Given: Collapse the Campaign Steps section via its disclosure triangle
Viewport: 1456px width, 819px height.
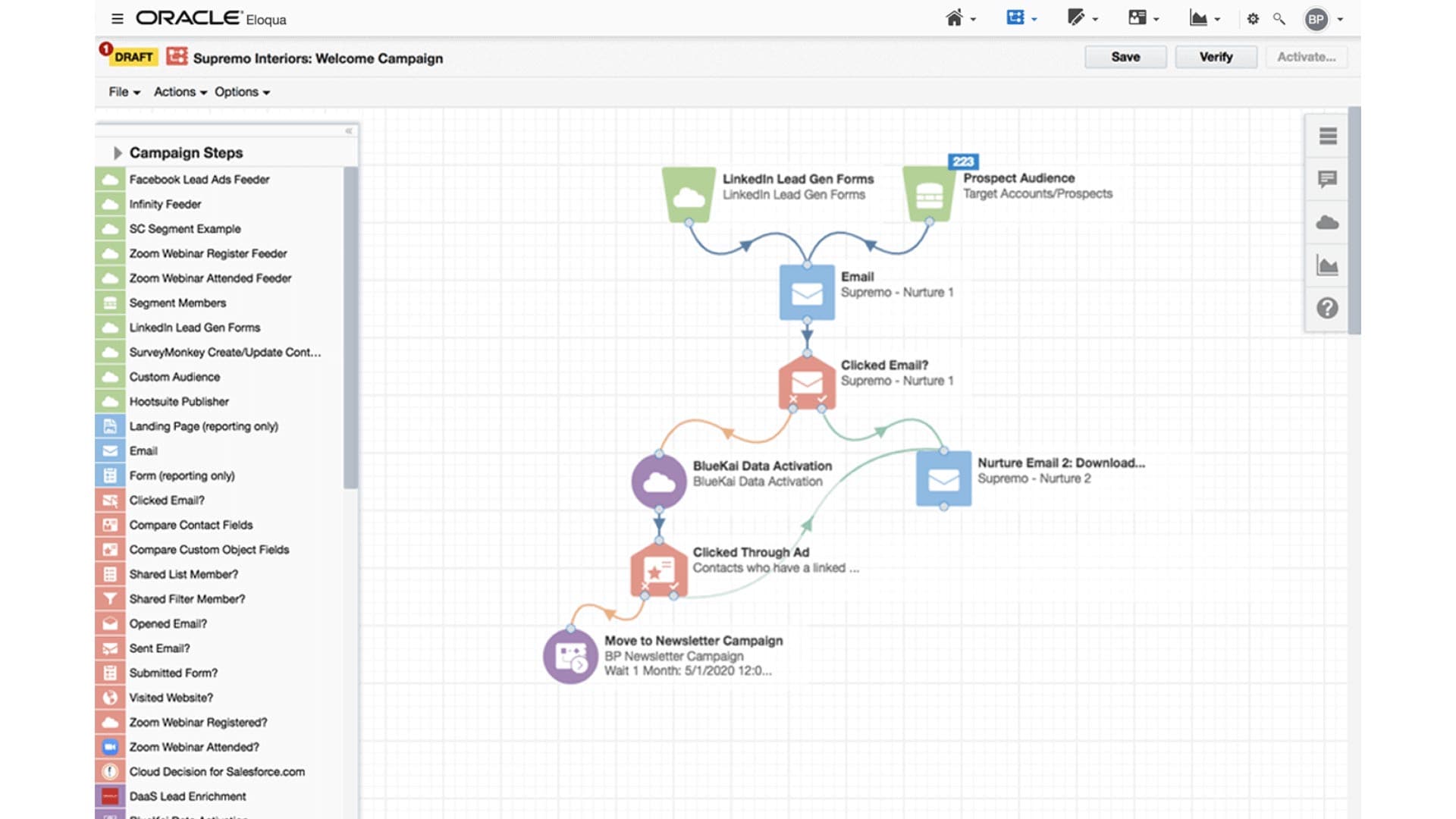Looking at the screenshot, I should (118, 152).
